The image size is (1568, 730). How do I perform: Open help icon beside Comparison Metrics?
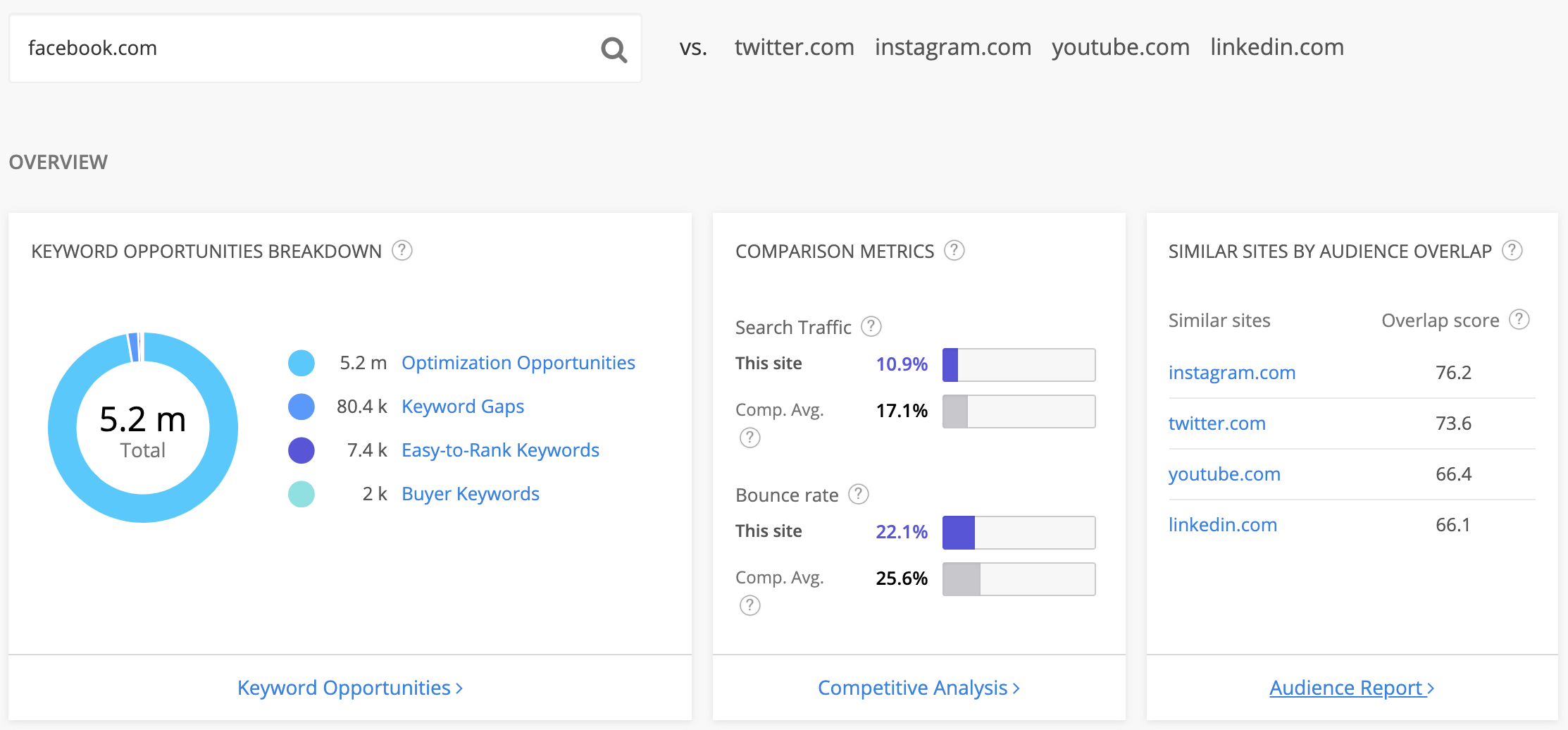point(954,251)
